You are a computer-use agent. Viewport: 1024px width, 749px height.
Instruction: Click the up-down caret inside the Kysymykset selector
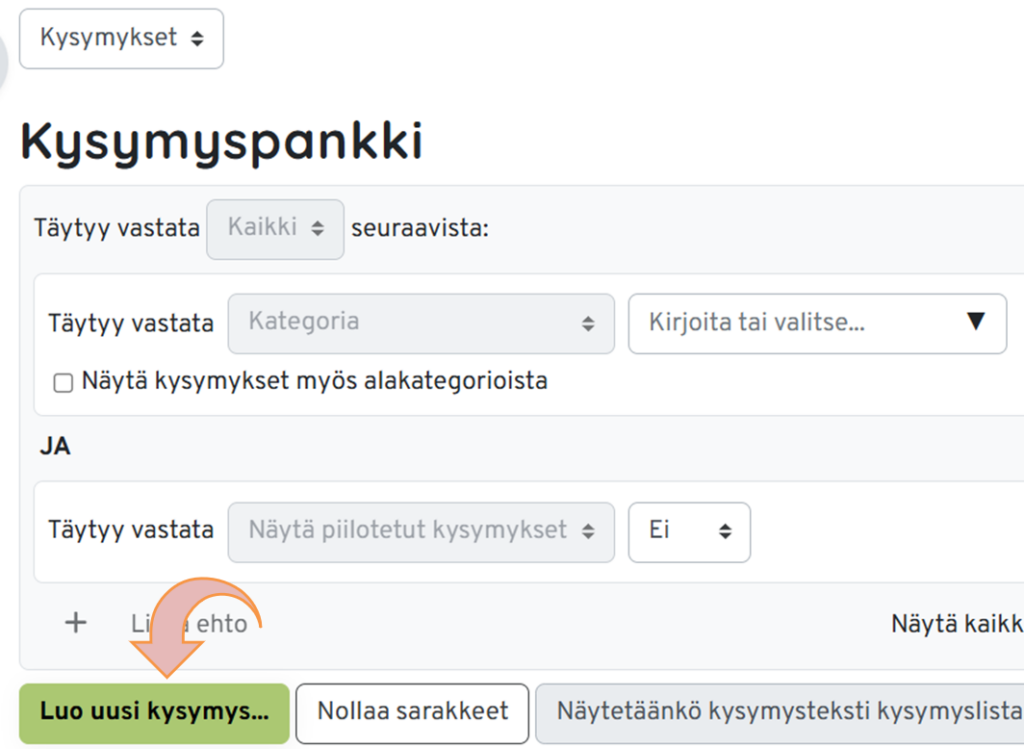pos(197,38)
